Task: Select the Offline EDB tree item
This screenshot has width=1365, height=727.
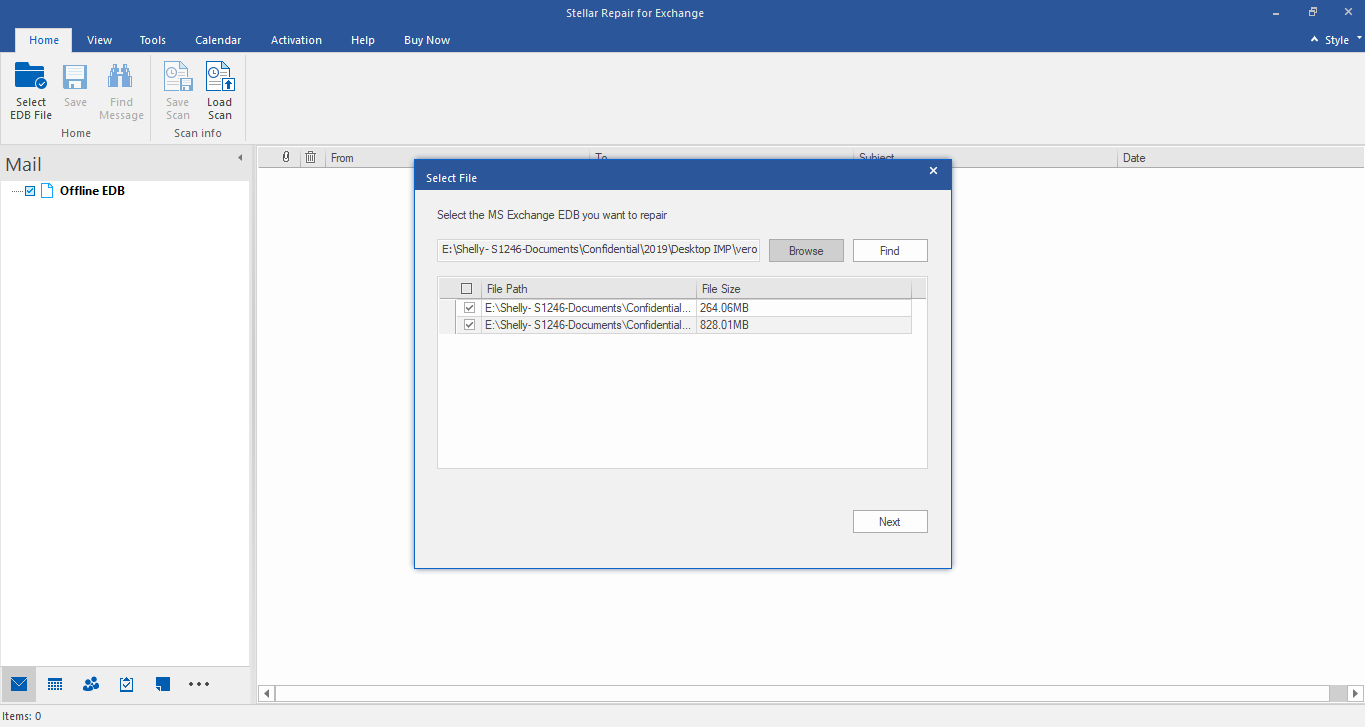Action: (x=92, y=191)
